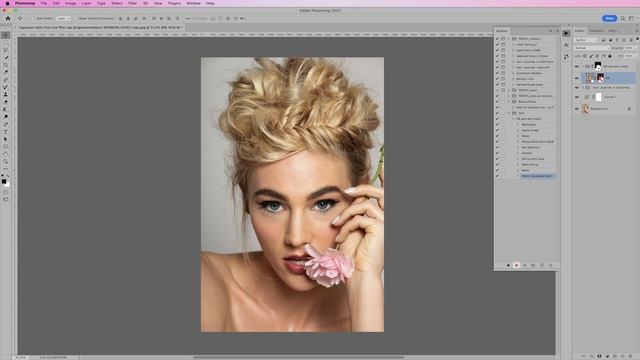Select the Hand tool
640x360 pixels.
(6, 154)
